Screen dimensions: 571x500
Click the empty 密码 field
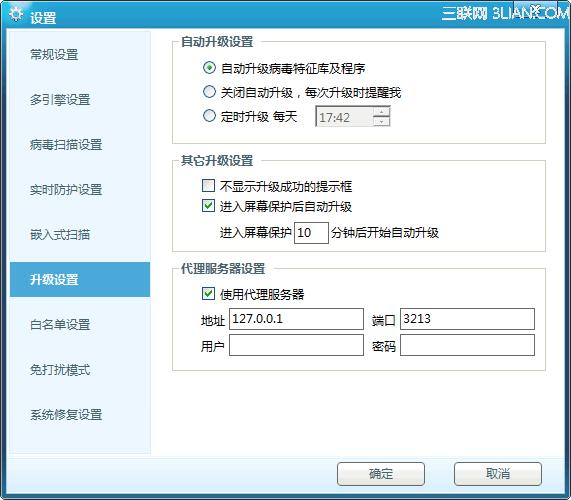467,345
